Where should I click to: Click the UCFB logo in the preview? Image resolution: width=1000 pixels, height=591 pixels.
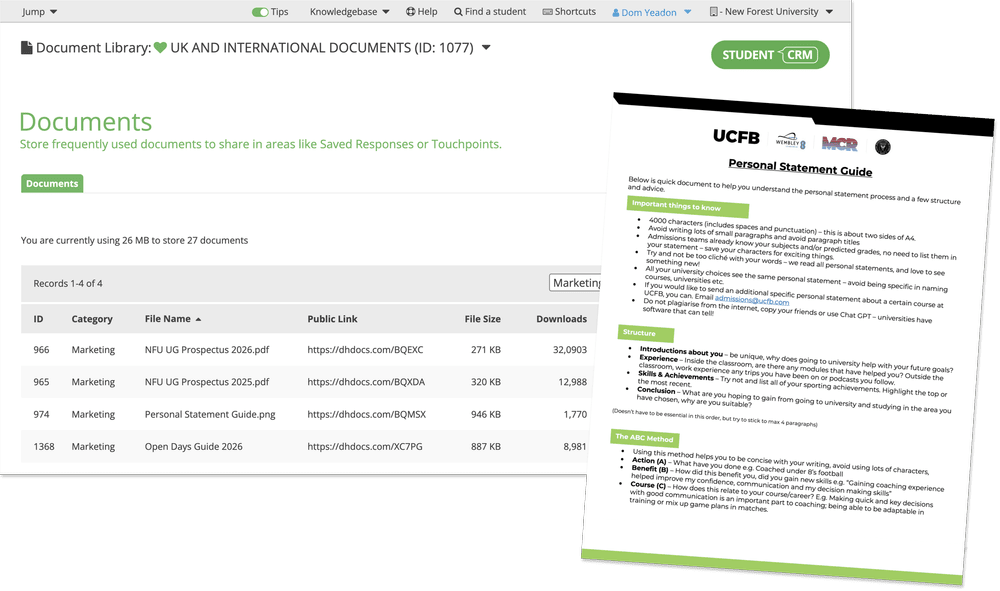click(736, 137)
